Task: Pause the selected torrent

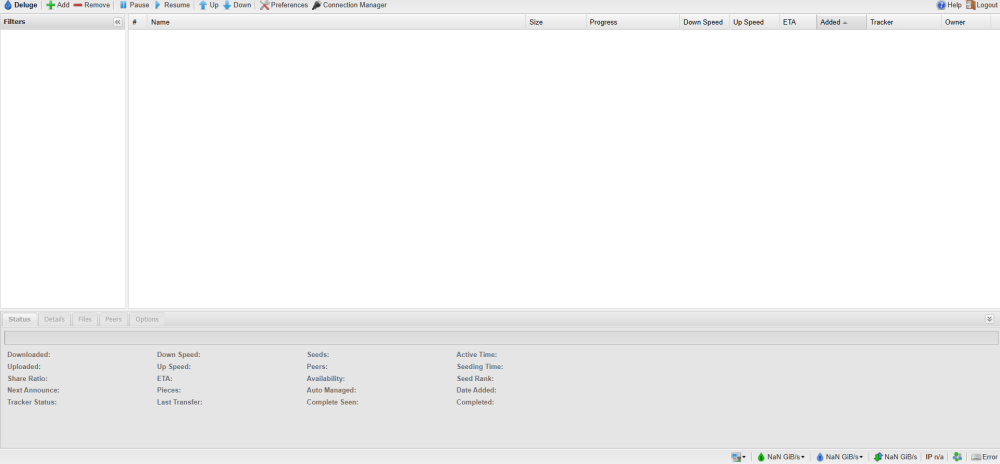Action: click(134, 5)
